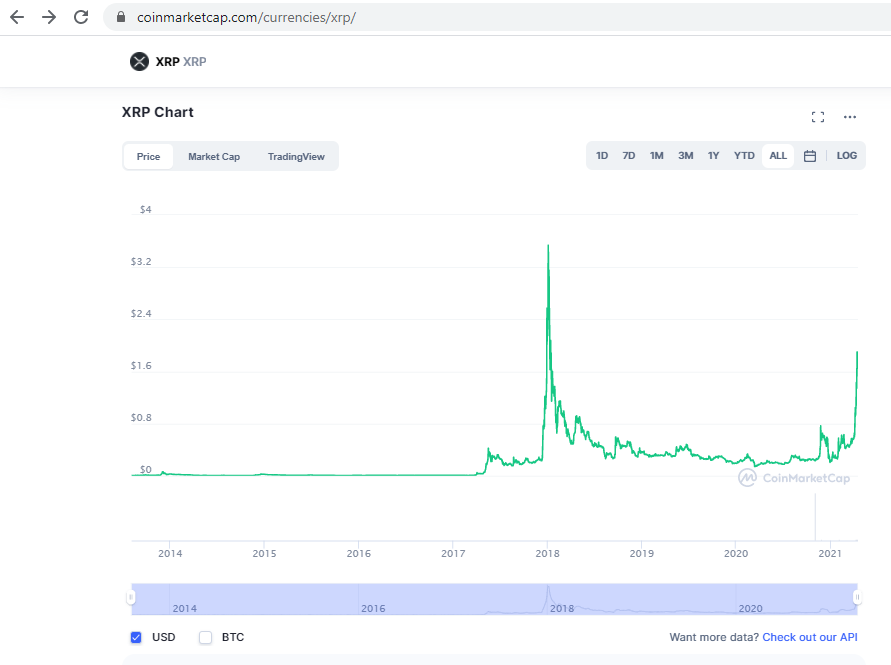Click the XRP Chart heading
Screen dimensions: 891x665
157,112
